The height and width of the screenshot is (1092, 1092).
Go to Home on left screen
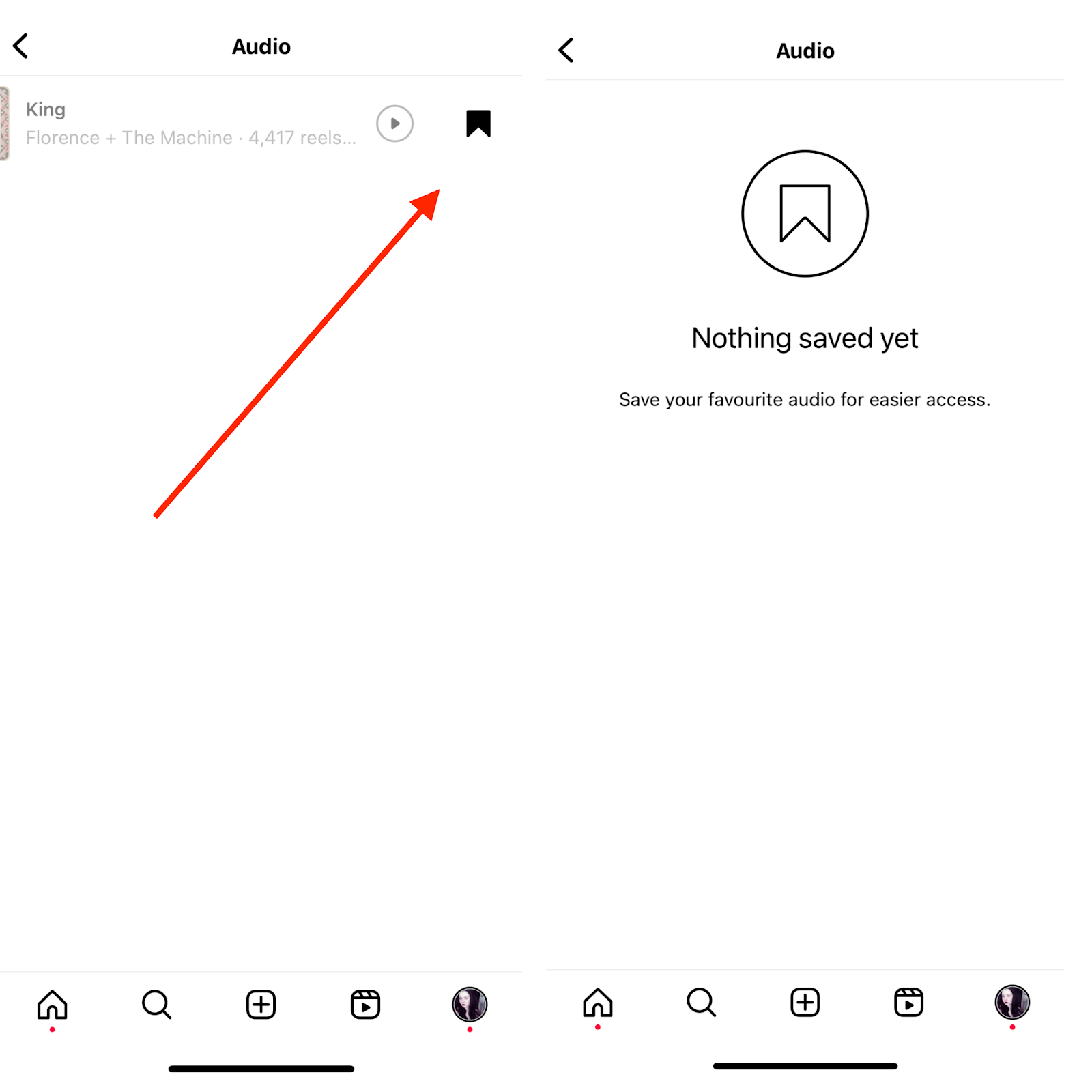[x=53, y=1005]
